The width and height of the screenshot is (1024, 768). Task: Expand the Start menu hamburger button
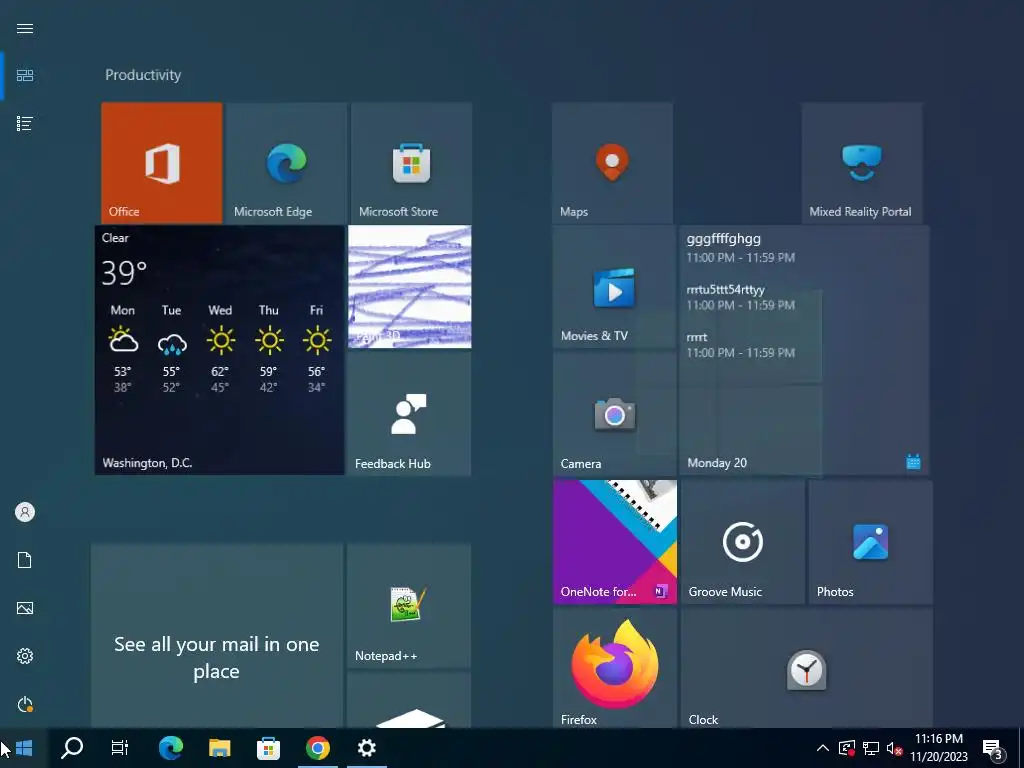tap(25, 28)
